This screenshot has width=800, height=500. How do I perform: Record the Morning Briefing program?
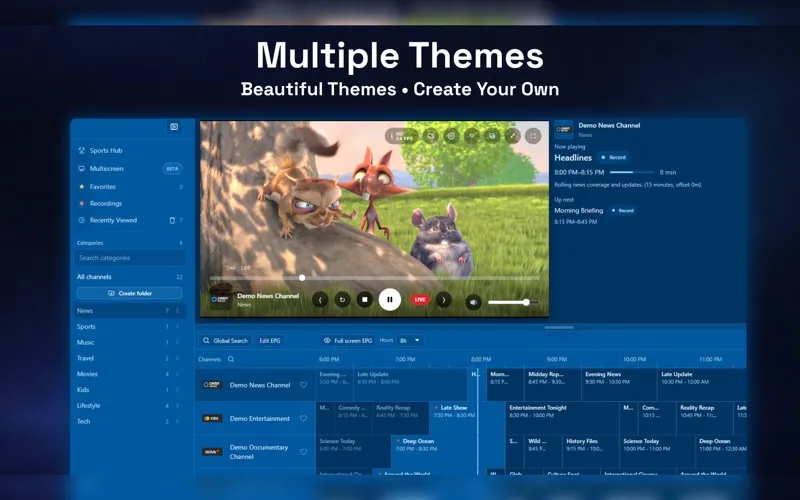point(622,211)
